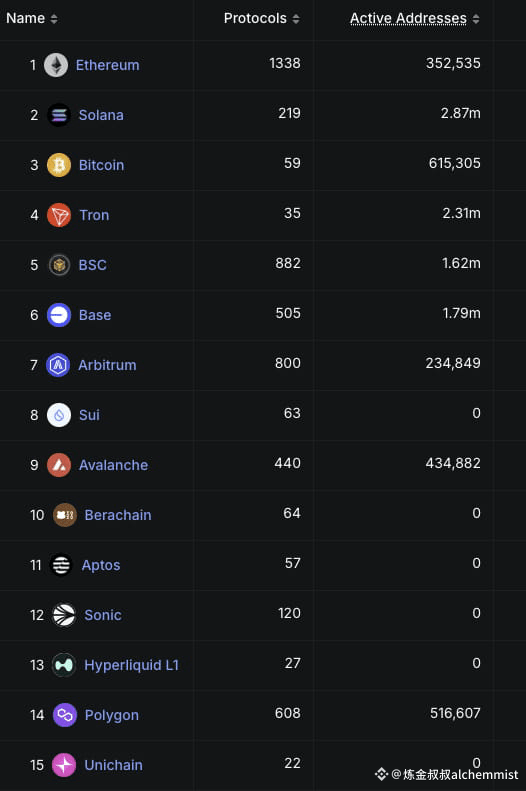Sort by Active Addresses sort arrows
The image size is (526, 791).
(476, 19)
